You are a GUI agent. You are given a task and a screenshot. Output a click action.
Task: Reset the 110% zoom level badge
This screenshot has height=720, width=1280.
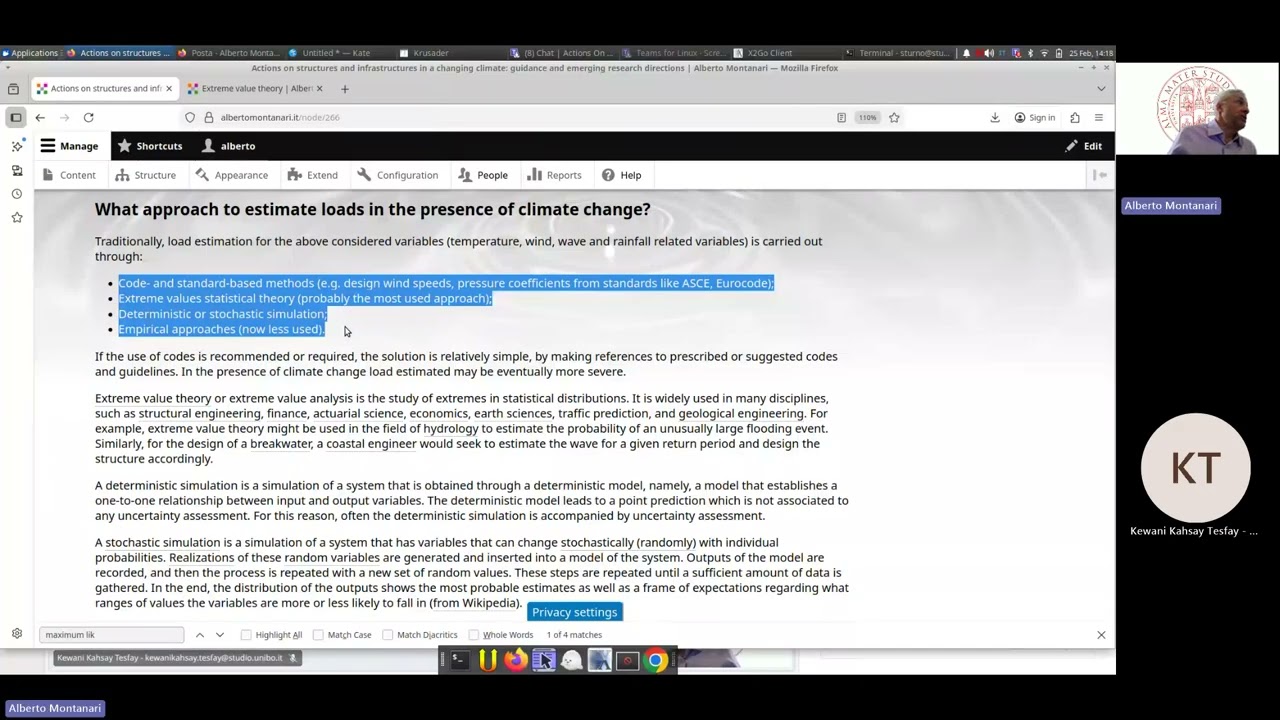tap(867, 118)
